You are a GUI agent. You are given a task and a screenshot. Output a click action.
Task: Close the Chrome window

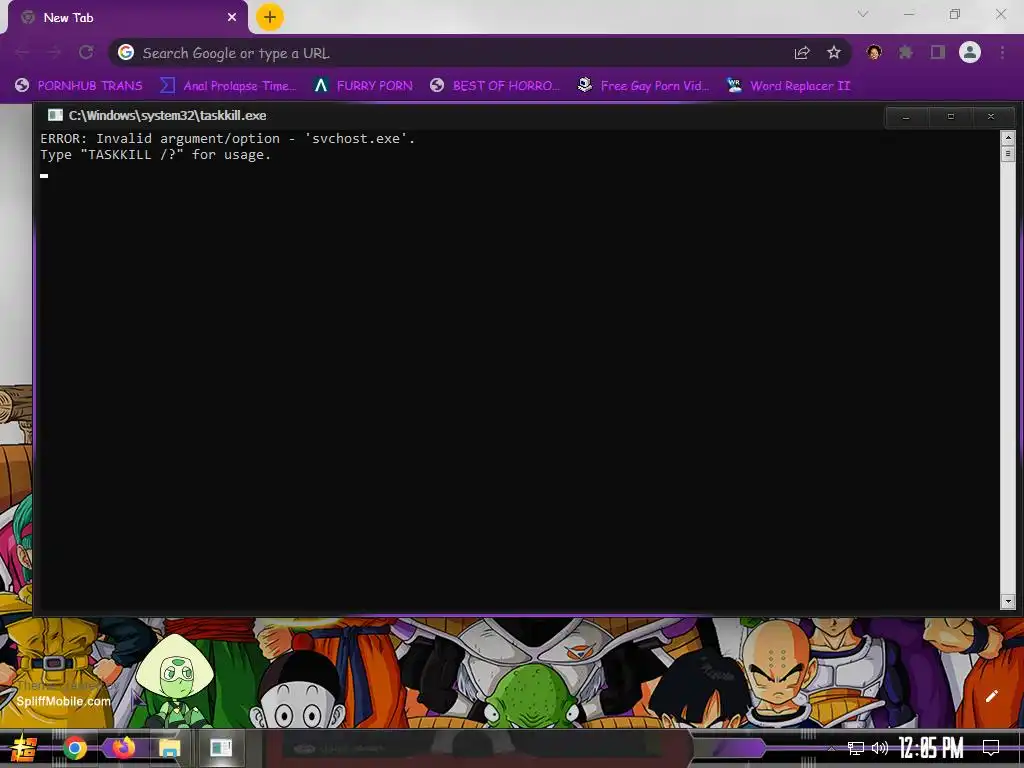pos(1000,14)
